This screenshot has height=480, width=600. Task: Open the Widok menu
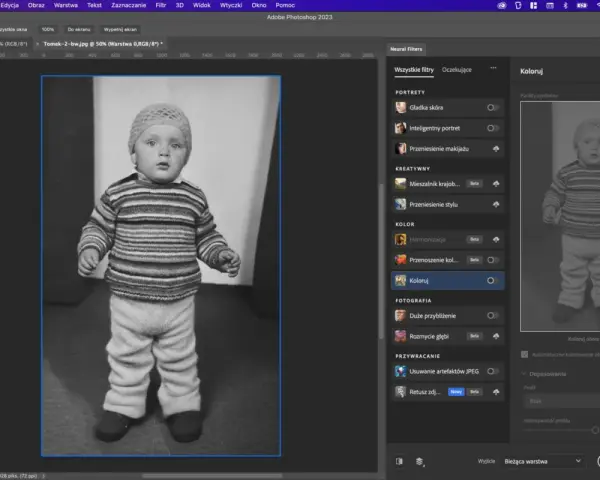coord(202,5)
